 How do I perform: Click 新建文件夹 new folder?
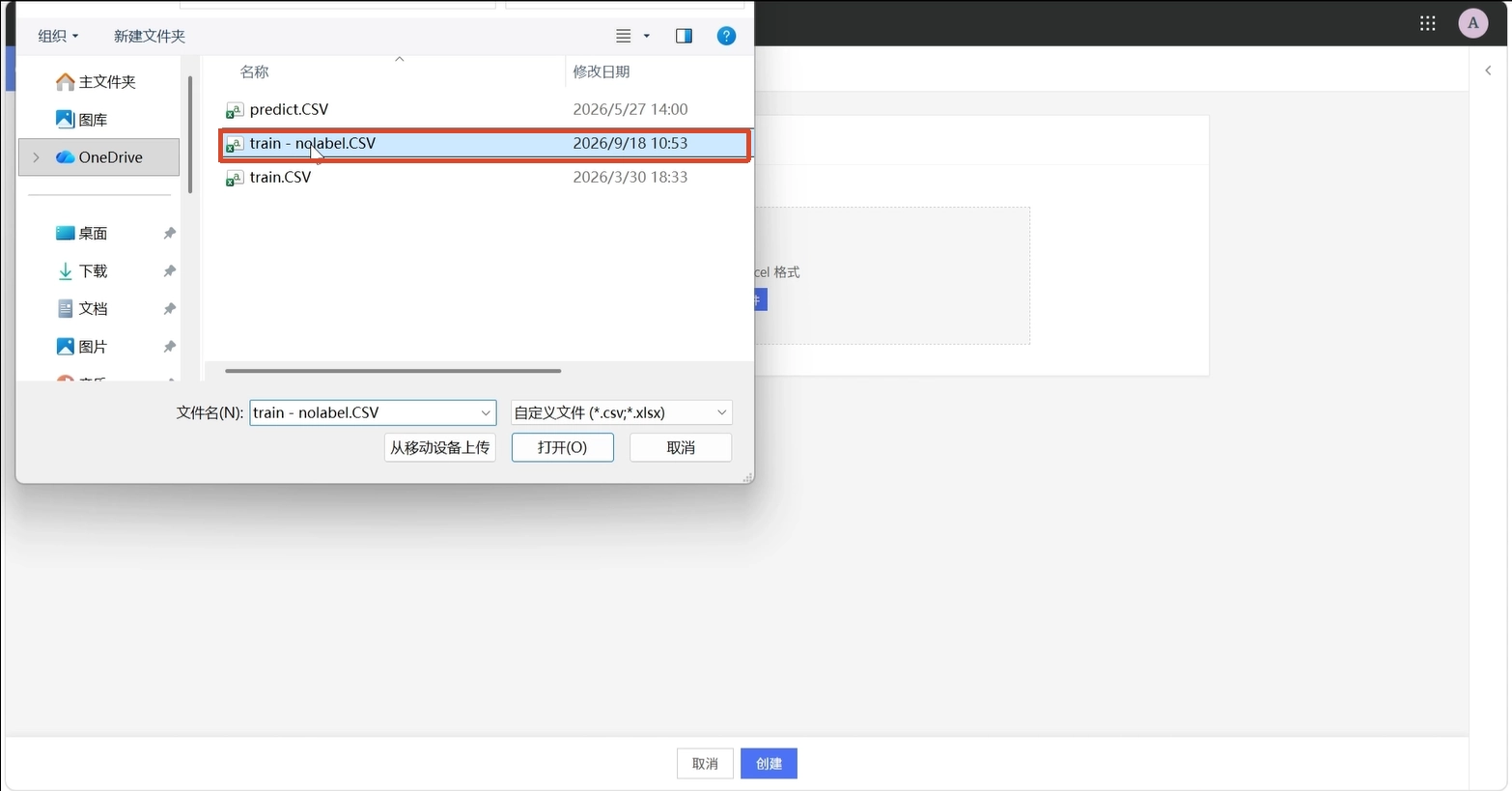click(150, 36)
